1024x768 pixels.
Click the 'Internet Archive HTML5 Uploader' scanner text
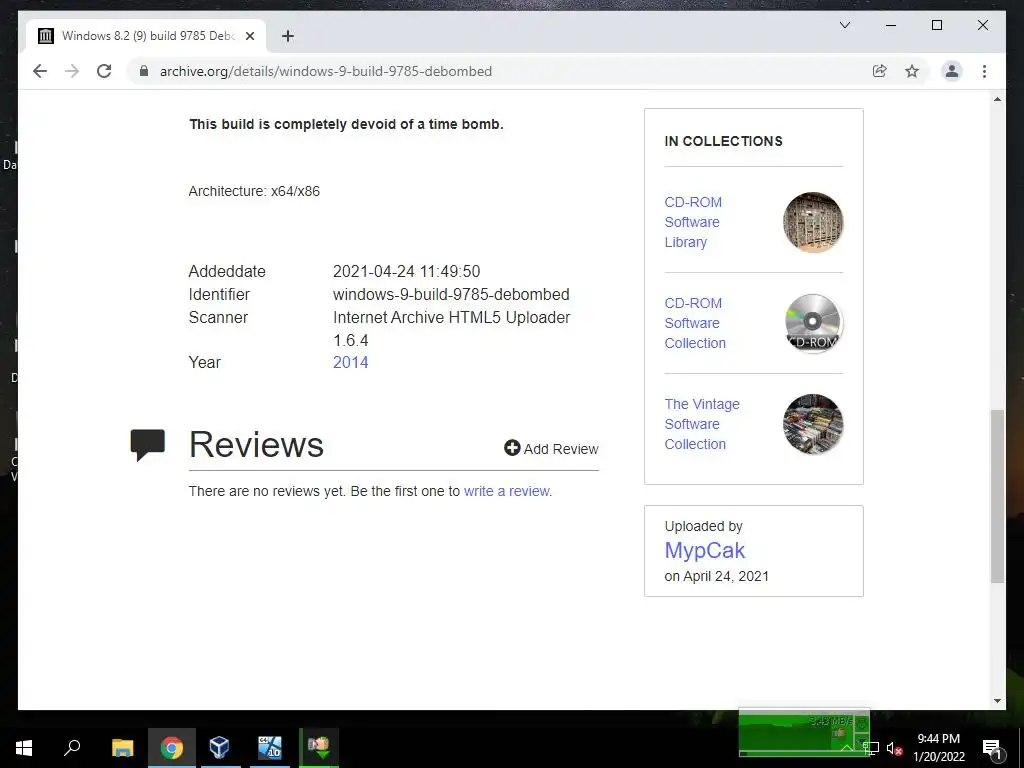point(451,317)
